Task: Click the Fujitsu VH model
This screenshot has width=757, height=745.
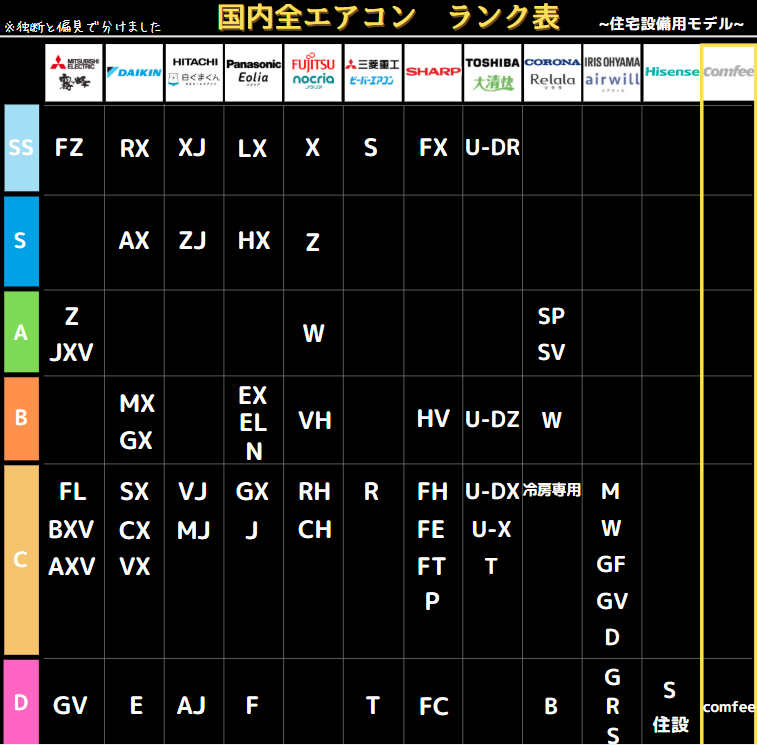Action: (x=315, y=421)
